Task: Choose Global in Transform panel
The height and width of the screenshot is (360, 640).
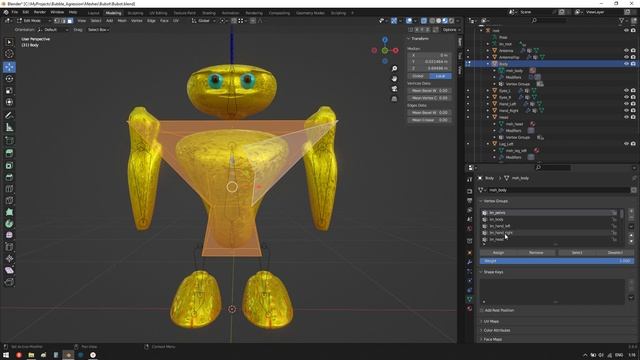Action: click(x=418, y=76)
